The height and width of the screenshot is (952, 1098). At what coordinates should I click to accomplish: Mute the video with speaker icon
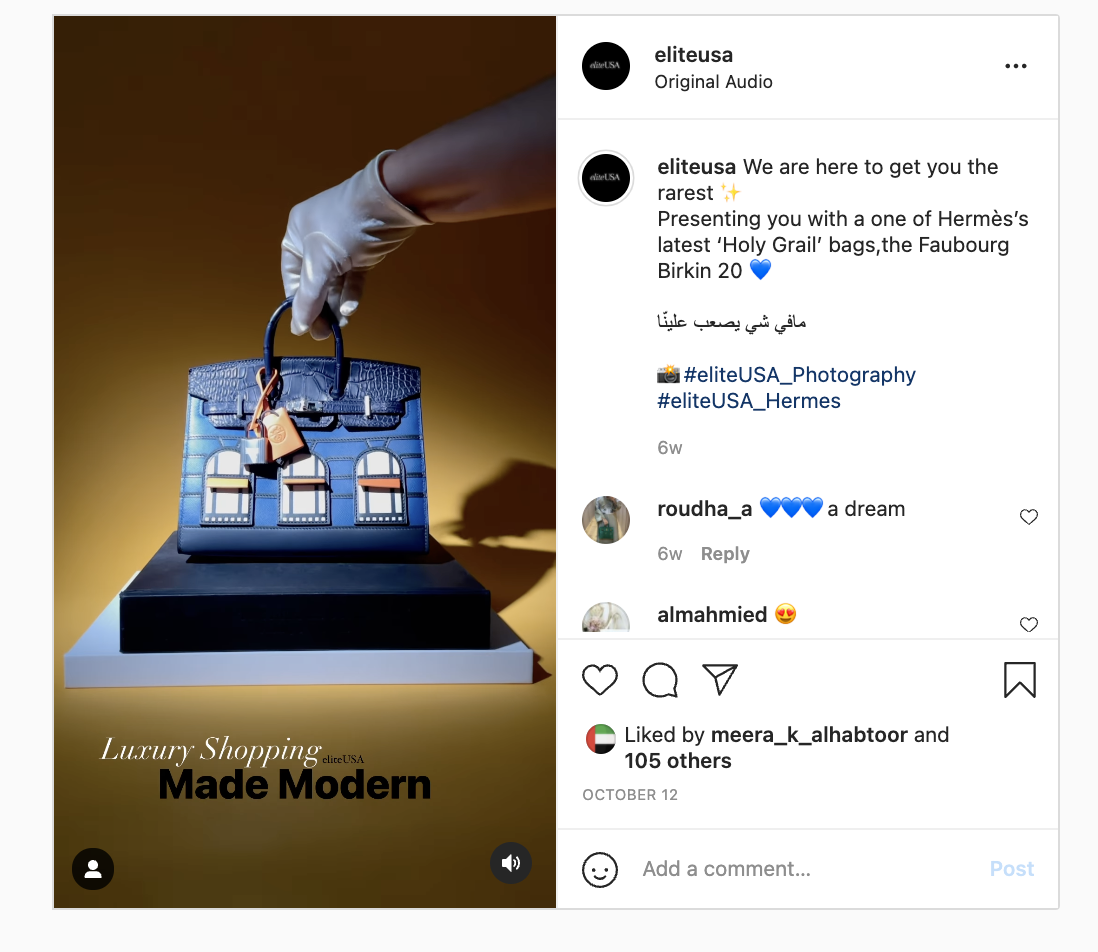click(x=510, y=862)
